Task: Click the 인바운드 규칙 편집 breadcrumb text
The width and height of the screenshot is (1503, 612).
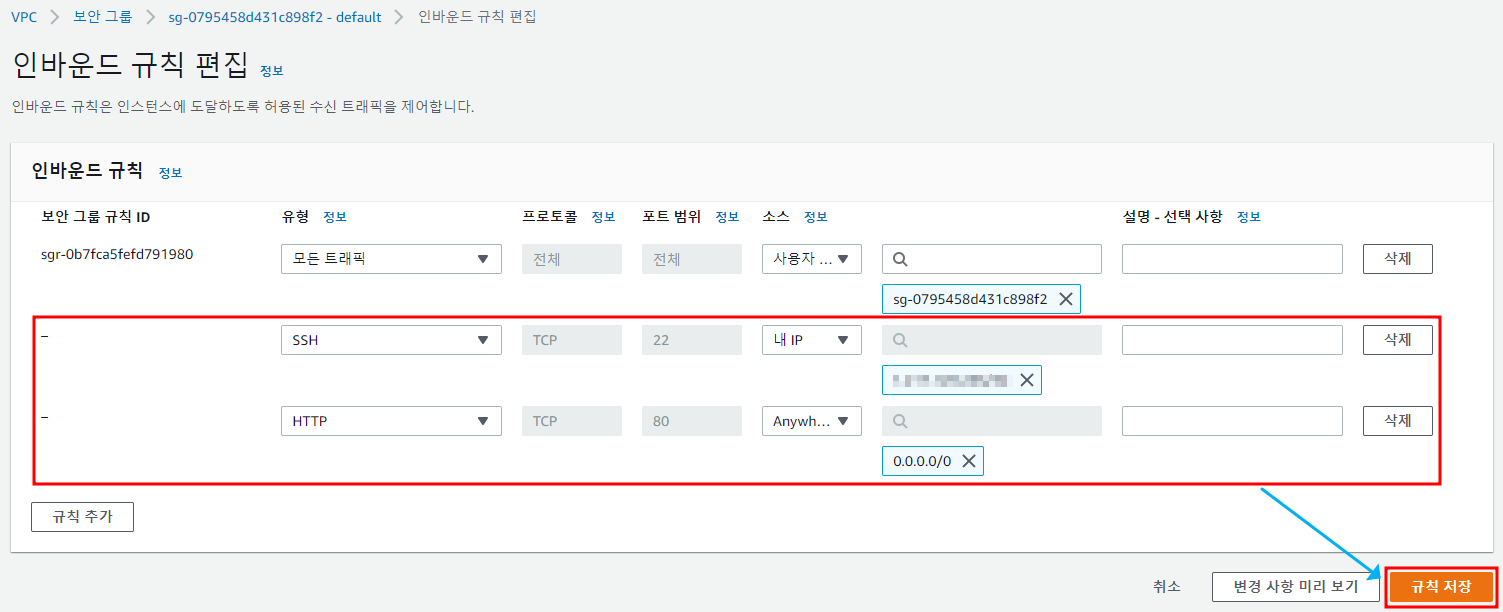Action: (x=477, y=17)
